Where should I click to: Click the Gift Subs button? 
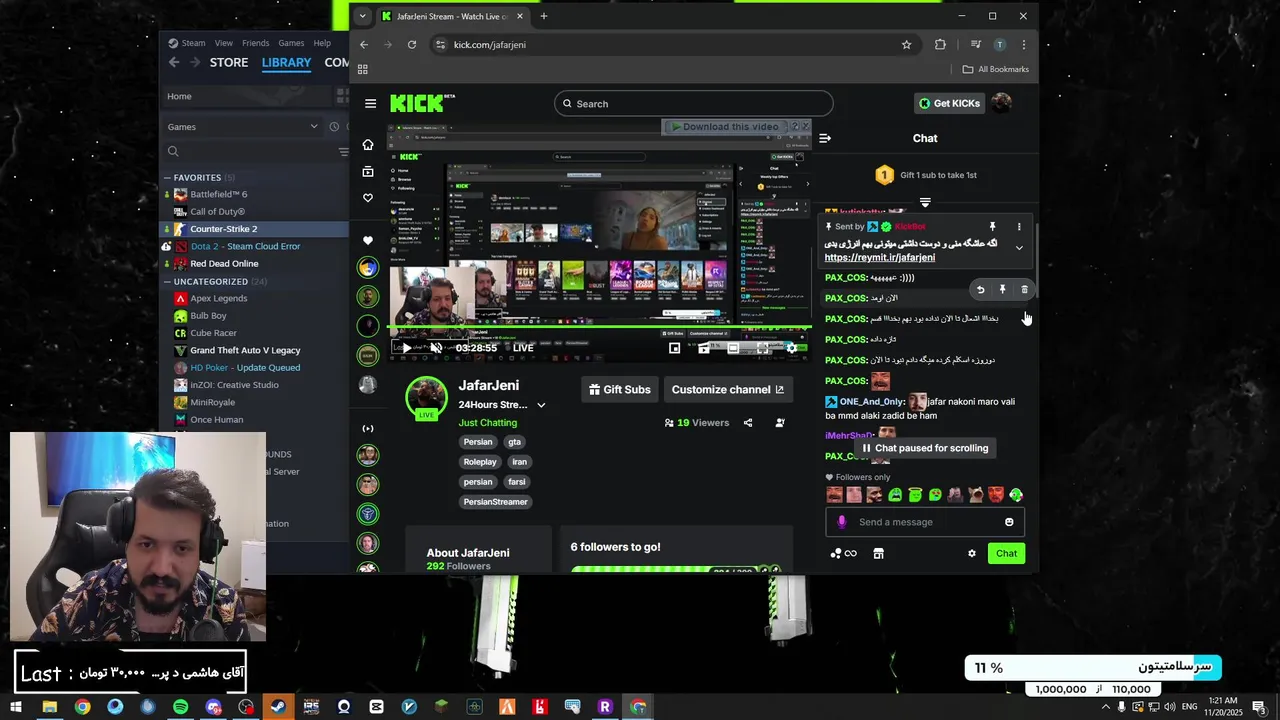click(x=619, y=390)
